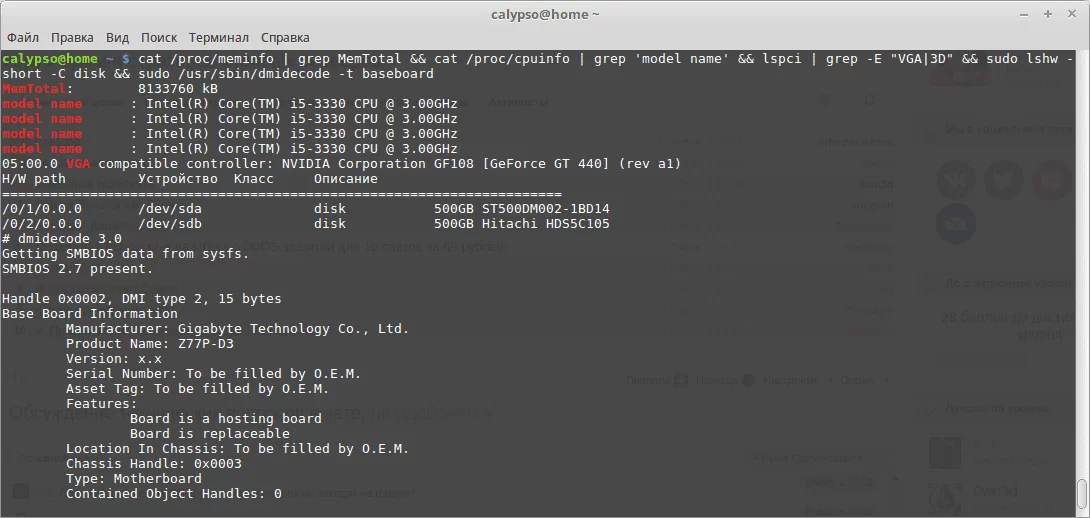Click the calypso@home title bar text
Viewport: 1090px width, 518px height.
[545, 14]
